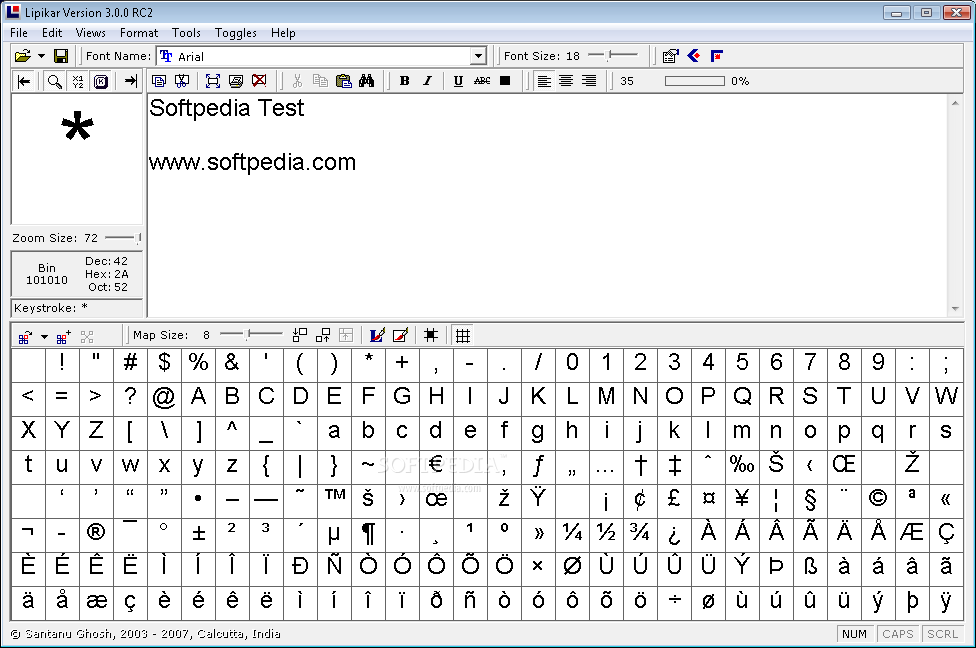
Task: Click the NUM status bar indicator
Action: click(x=855, y=634)
